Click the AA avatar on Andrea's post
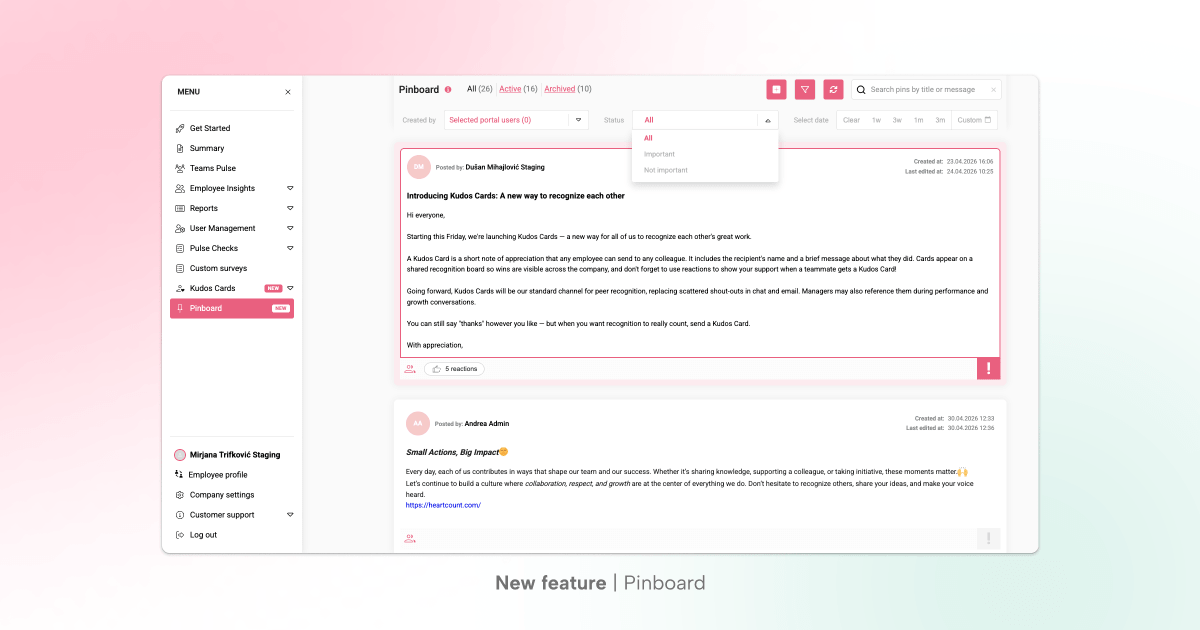This screenshot has width=1200, height=630. pyautogui.click(x=418, y=423)
